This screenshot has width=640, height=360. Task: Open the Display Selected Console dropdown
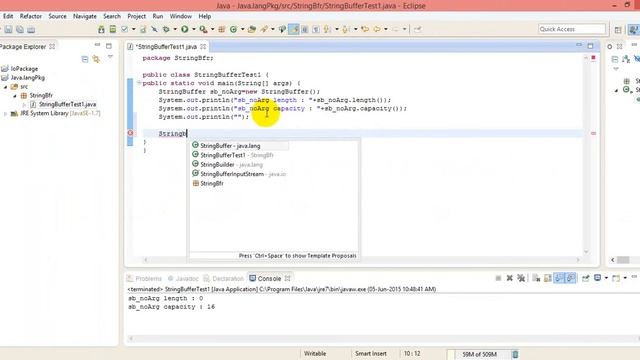click(606, 278)
